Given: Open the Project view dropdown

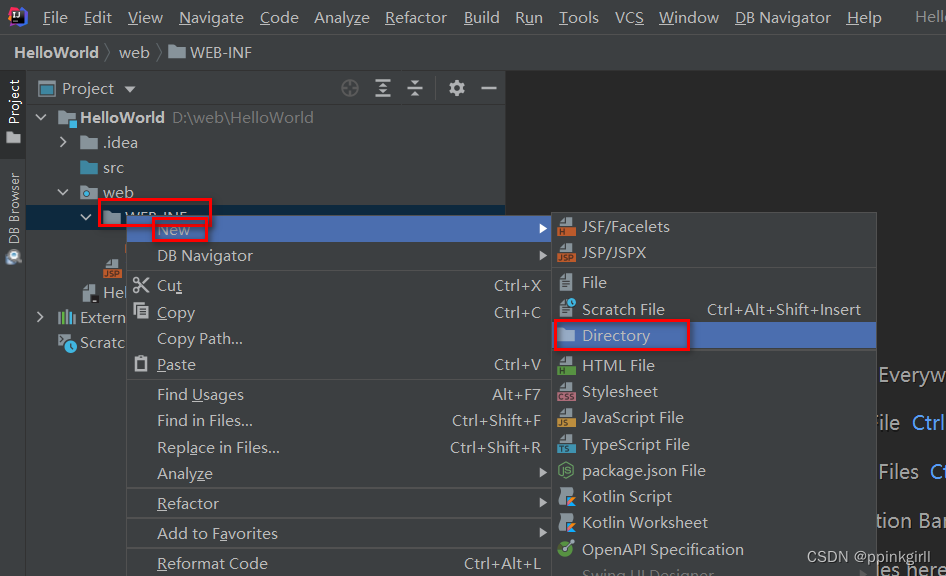Looking at the screenshot, I should tap(130, 89).
